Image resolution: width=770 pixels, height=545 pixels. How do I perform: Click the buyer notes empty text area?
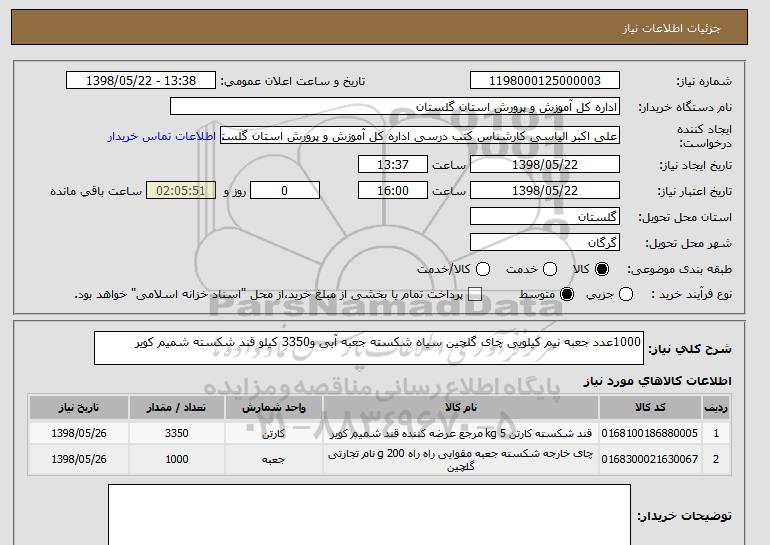tap(369, 515)
